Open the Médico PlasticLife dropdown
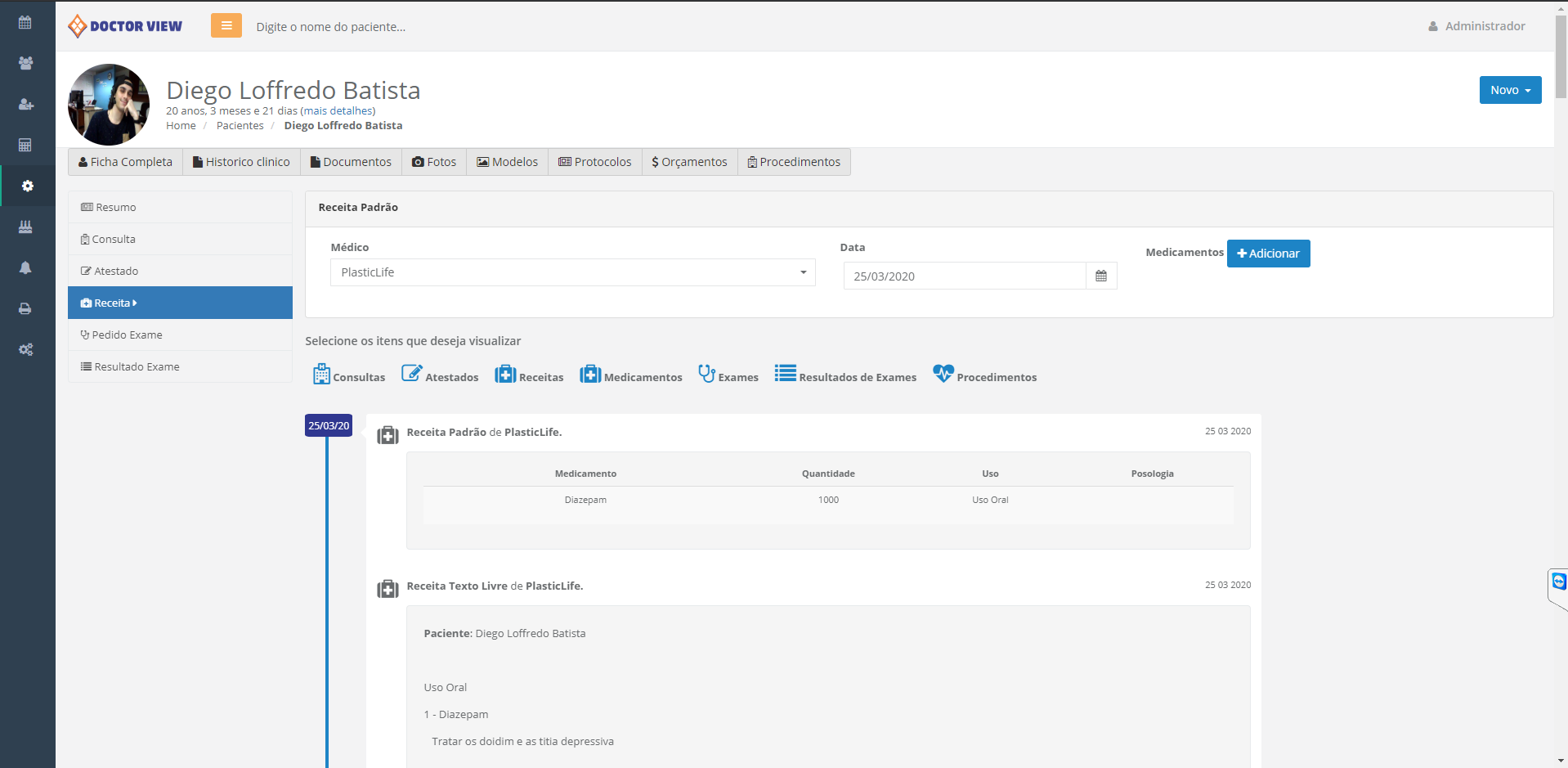 [x=572, y=272]
